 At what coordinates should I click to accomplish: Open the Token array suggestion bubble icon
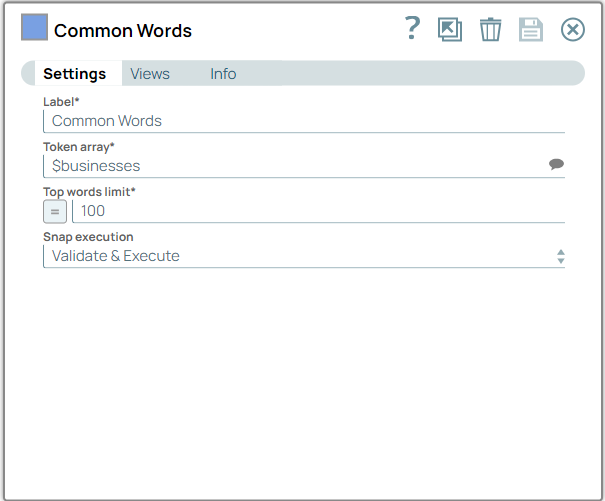coord(556,164)
